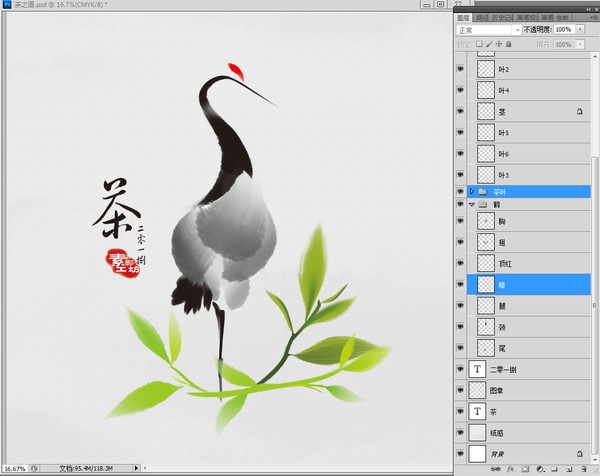Switch to the 色板 tab
This screenshot has width=600, height=476.
563,18
